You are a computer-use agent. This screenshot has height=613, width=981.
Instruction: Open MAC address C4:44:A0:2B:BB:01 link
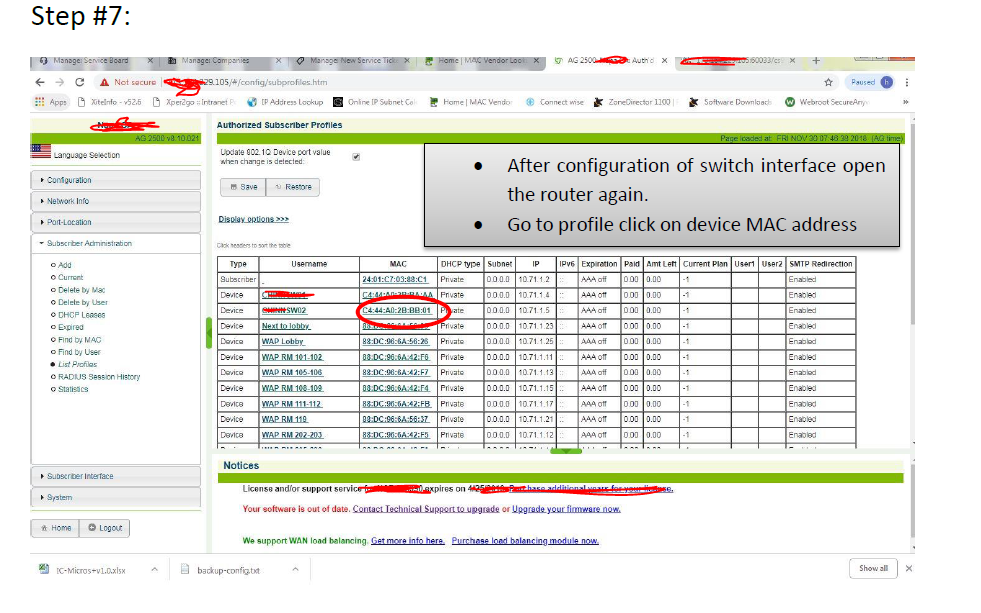pyautogui.click(x=396, y=311)
